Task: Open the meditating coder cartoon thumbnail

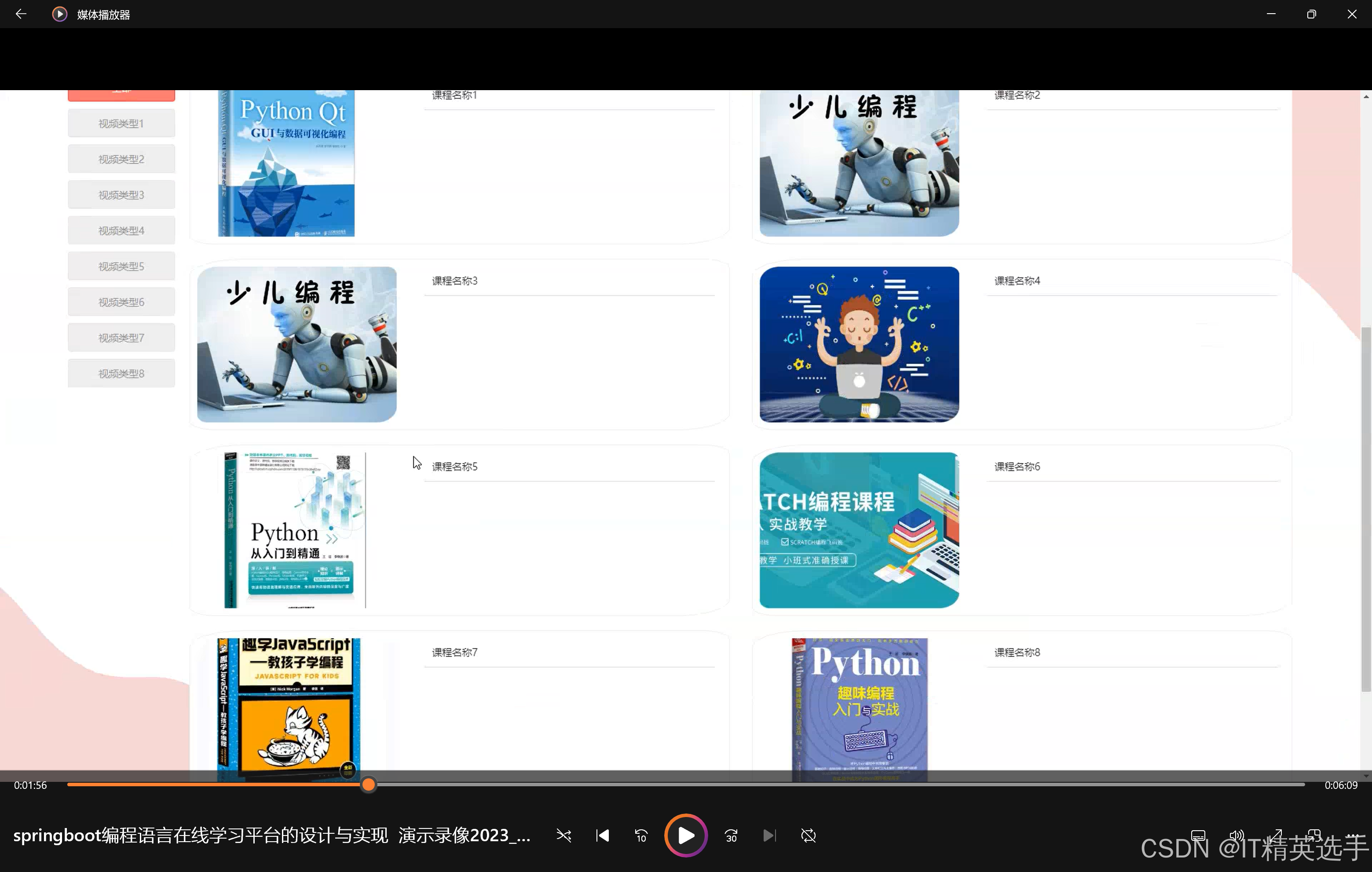Action: point(859,344)
